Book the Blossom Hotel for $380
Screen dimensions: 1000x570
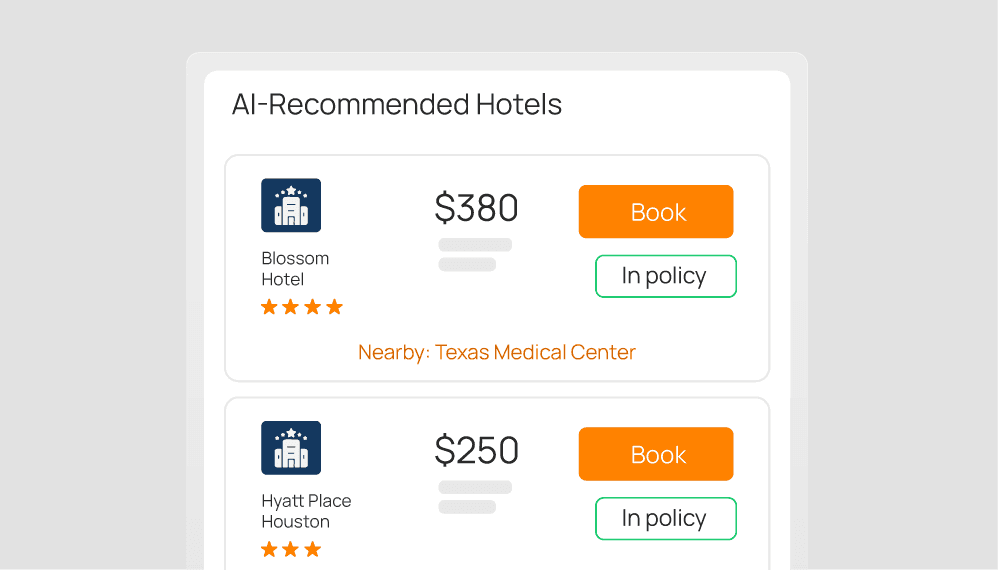coord(656,212)
